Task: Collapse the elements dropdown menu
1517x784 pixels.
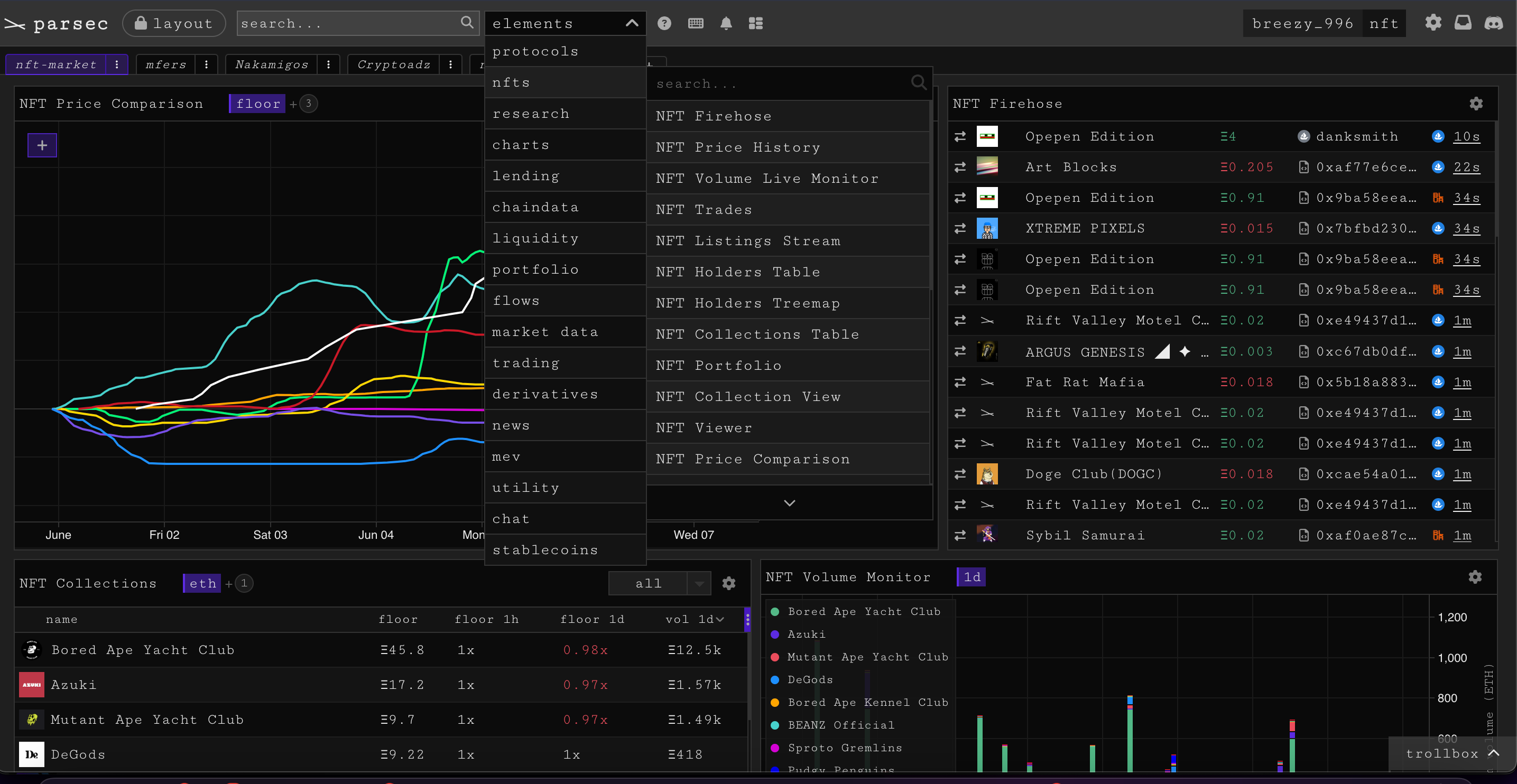Action: click(x=632, y=24)
